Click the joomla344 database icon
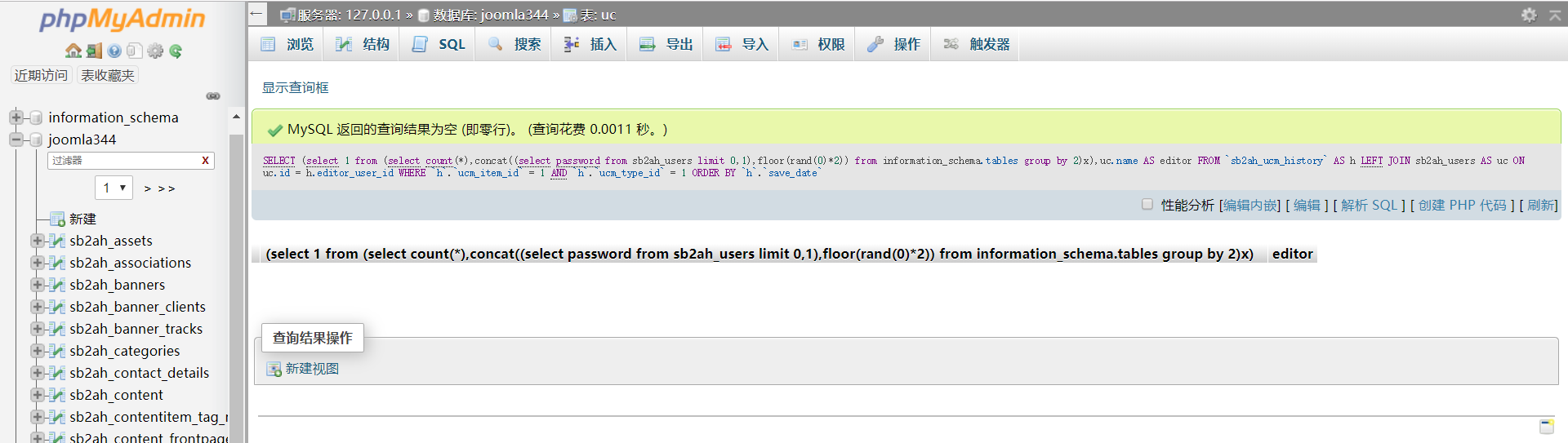The image size is (1568, 443). tap(36, 140)
